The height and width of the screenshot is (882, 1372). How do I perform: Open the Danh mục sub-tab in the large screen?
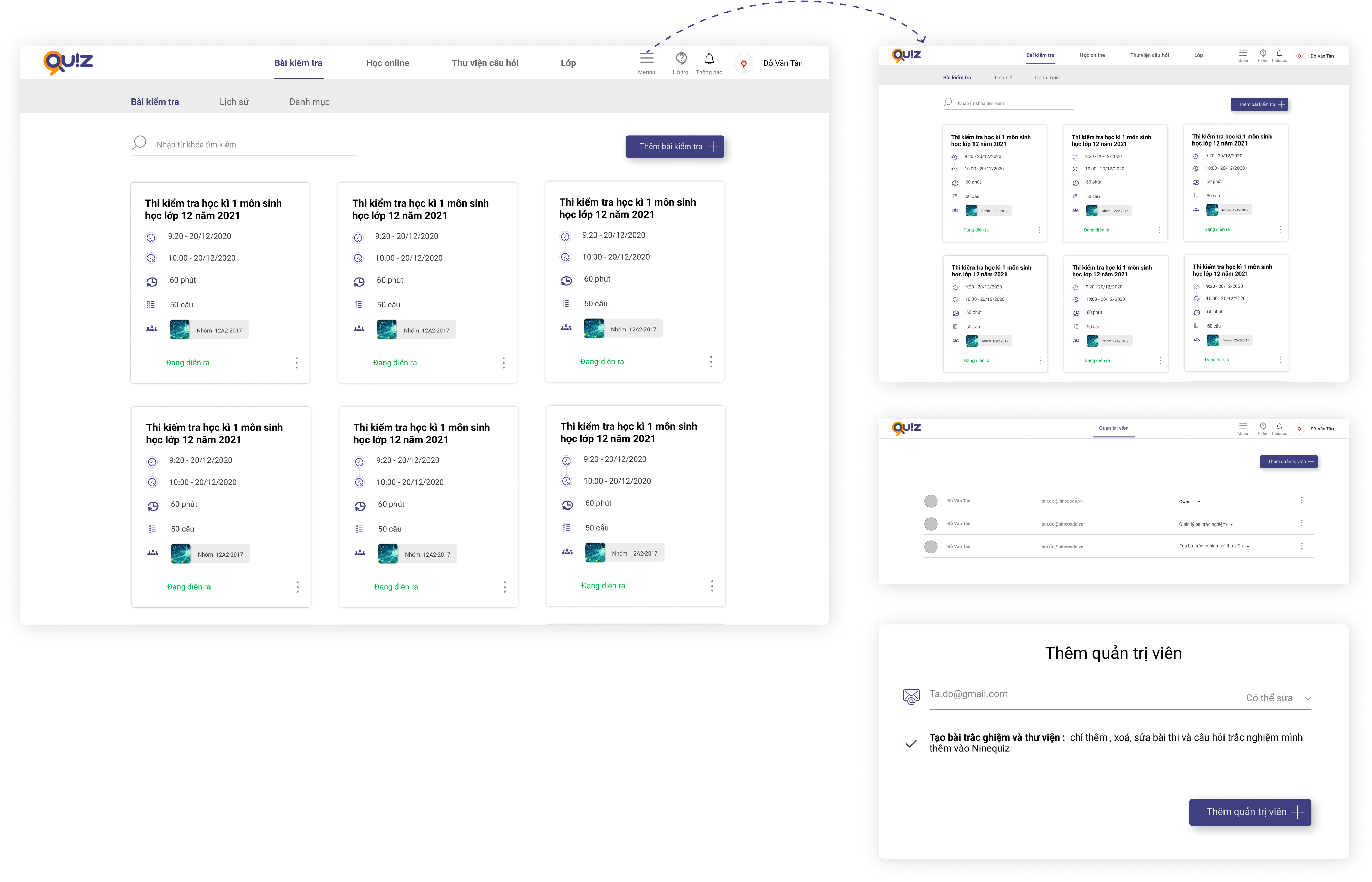pos(309,102)
